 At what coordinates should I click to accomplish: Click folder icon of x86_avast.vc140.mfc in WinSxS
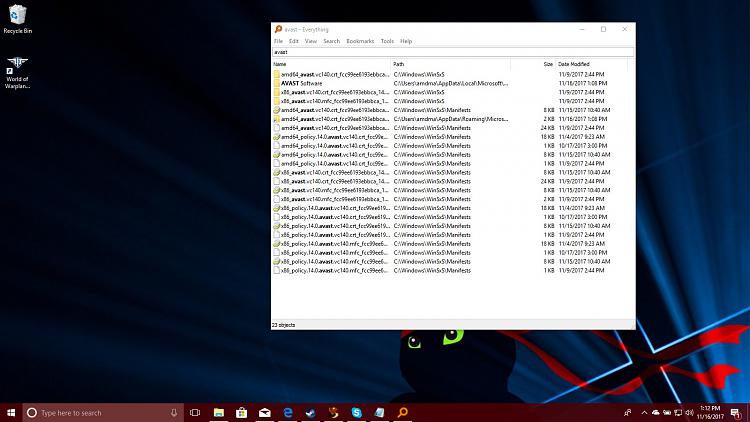(276, 101)
